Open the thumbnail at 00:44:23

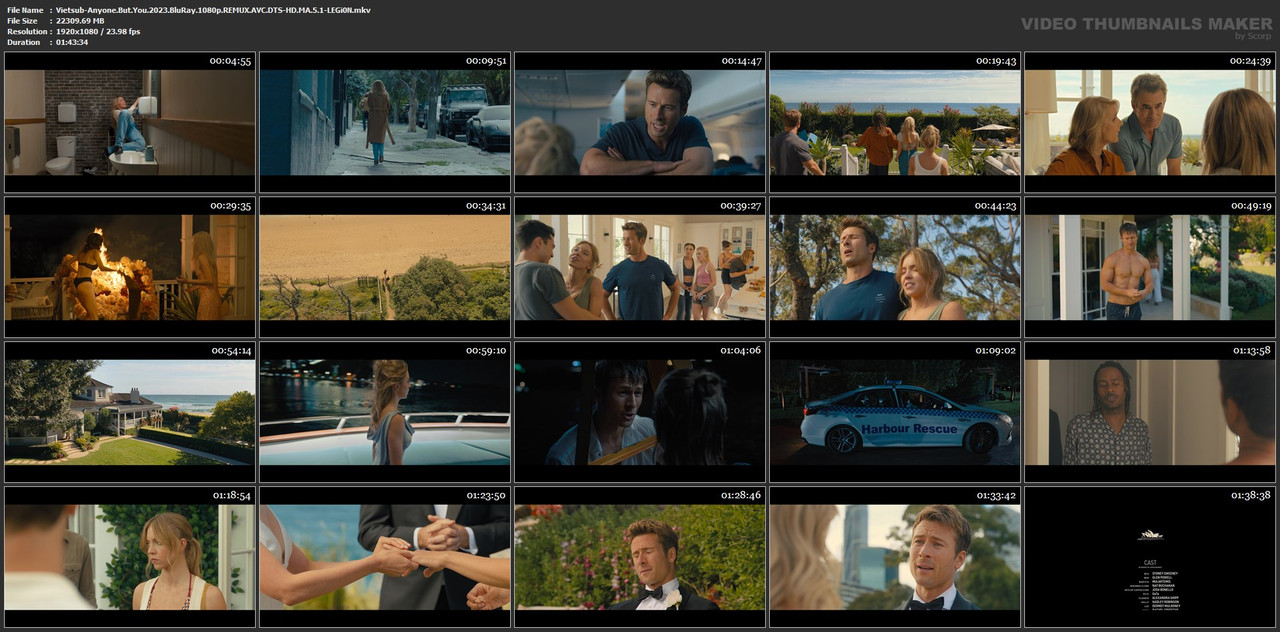point(895,267)
